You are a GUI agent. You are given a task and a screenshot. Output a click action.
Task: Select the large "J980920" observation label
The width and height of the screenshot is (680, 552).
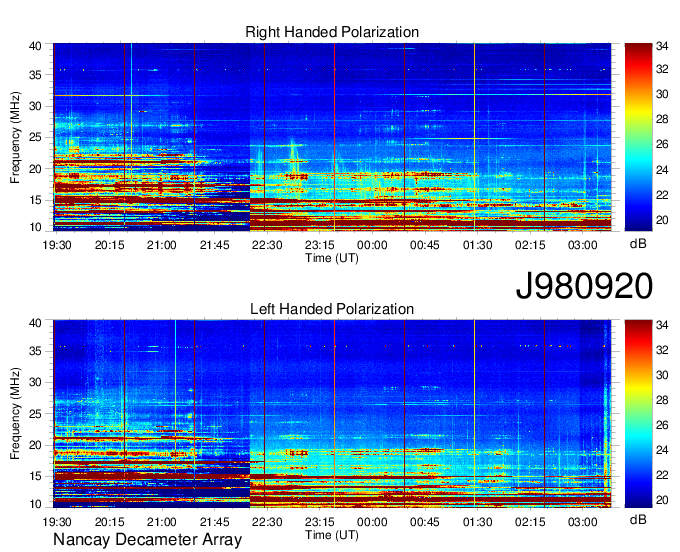[584, 286]
